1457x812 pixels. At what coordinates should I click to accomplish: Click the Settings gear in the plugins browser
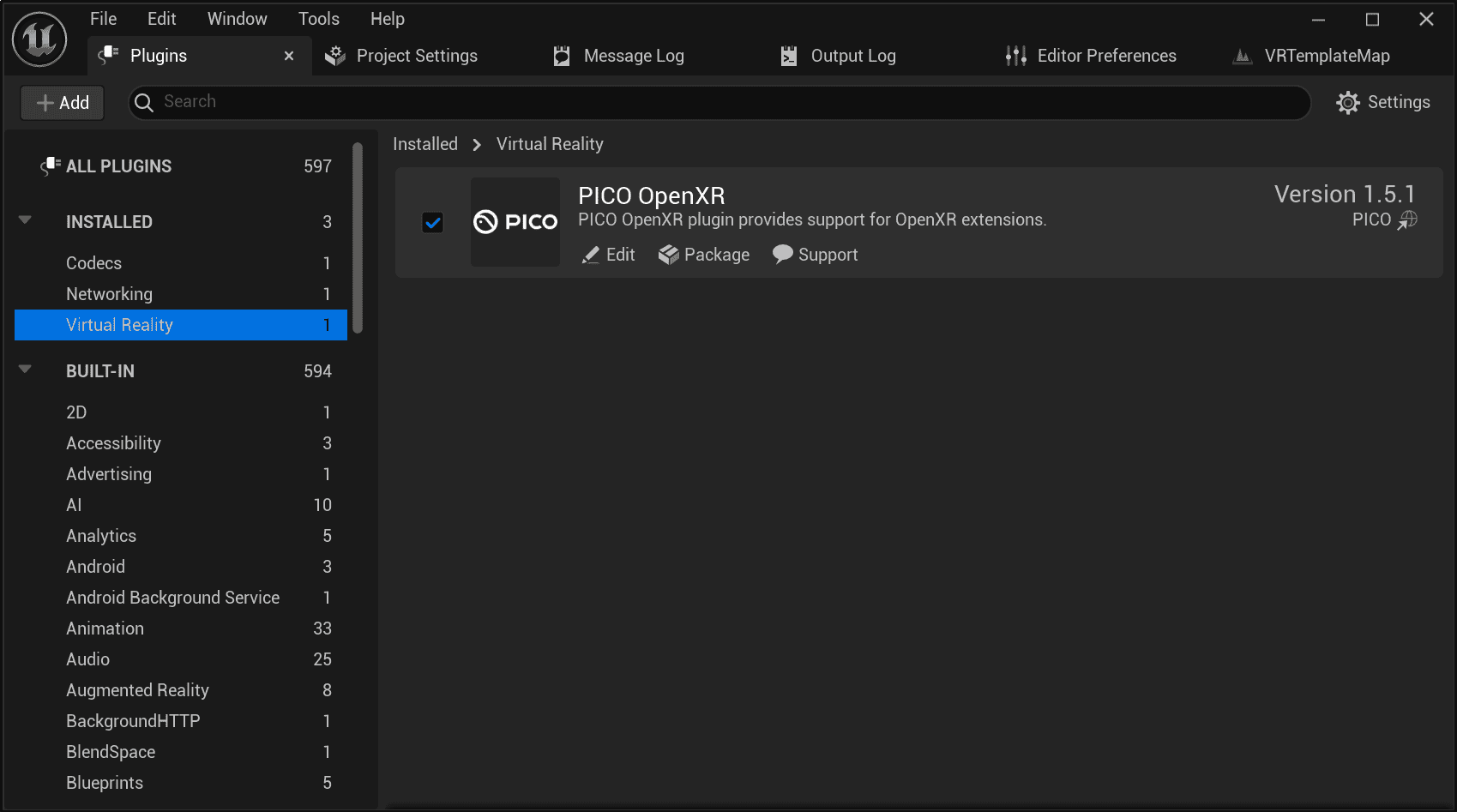pos(1347,102)
